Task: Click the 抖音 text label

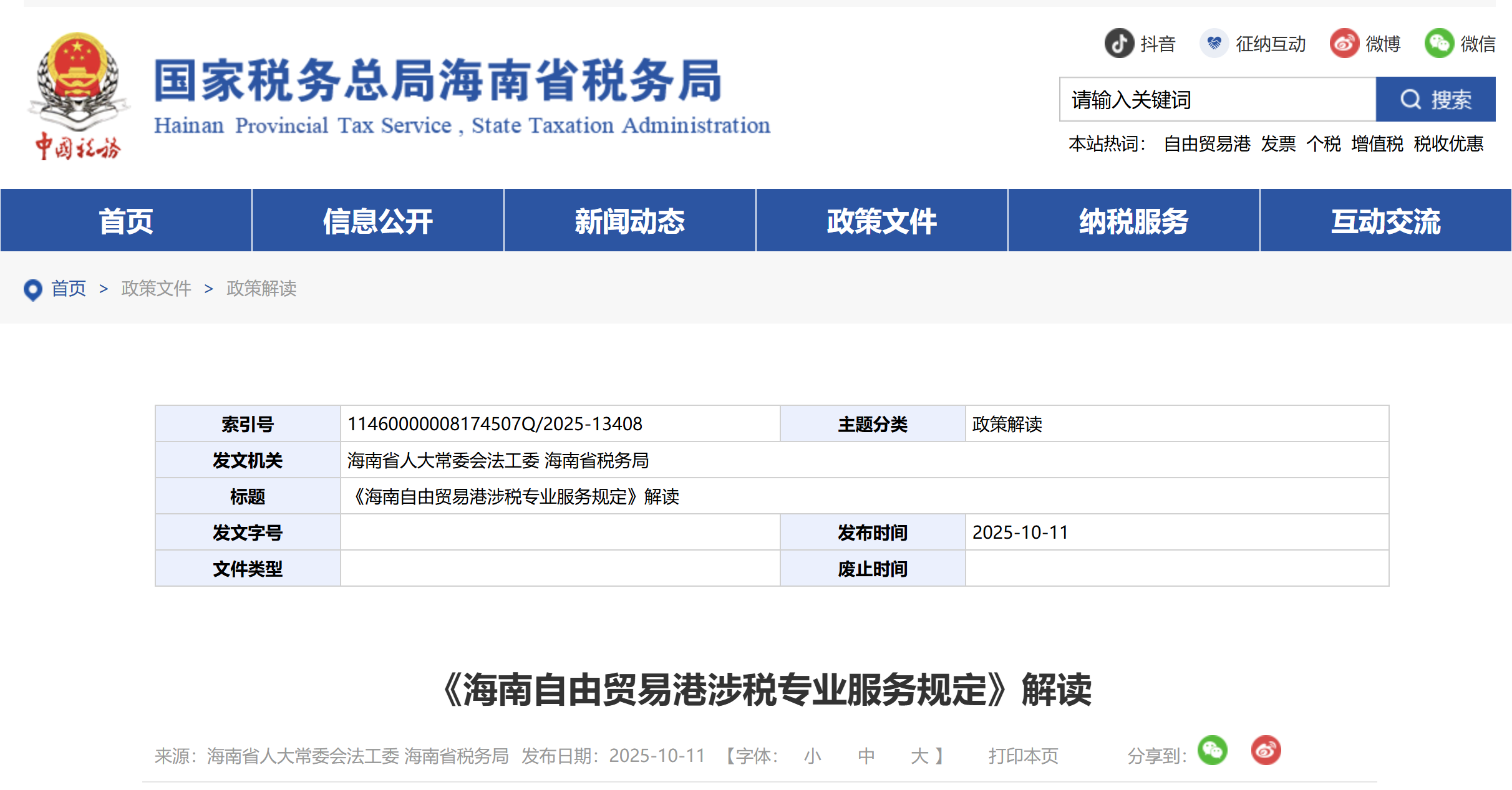Action: 1158,44
